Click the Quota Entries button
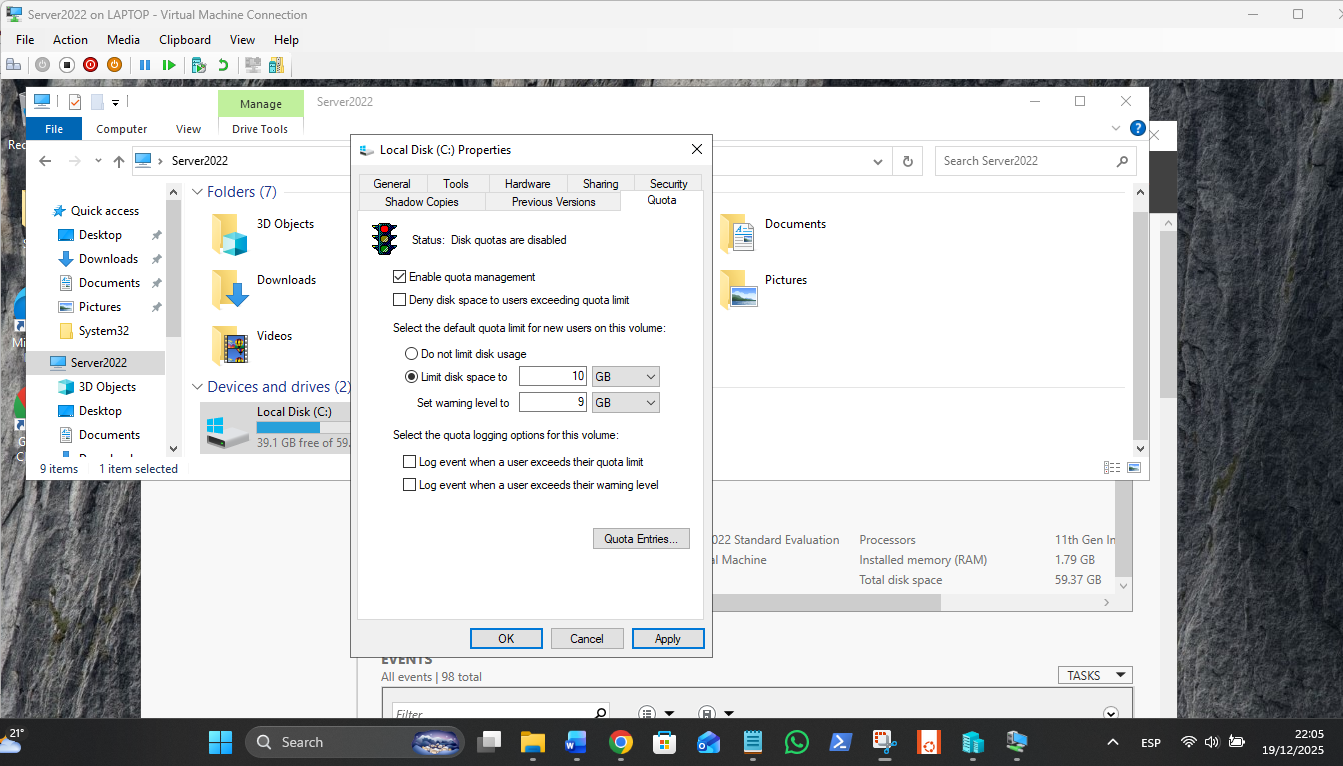The height and width of the screenshot is (766, 1343). 641,539
